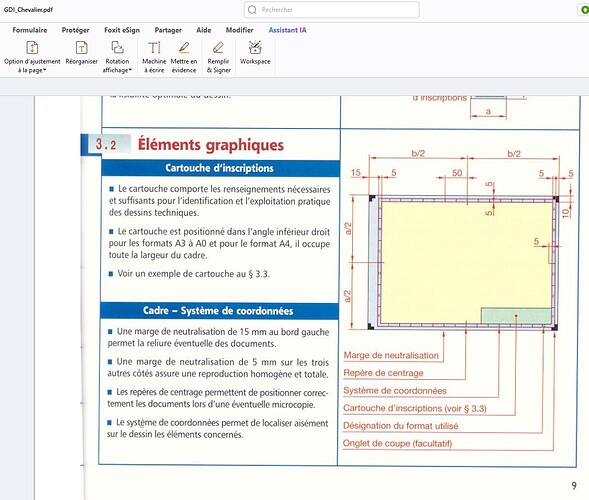Image resolution: width=589 pixels, height=500 pixels.
Task: Click the GDI_Chevalier.pdf title text
Action: click(x=28, y=10)
